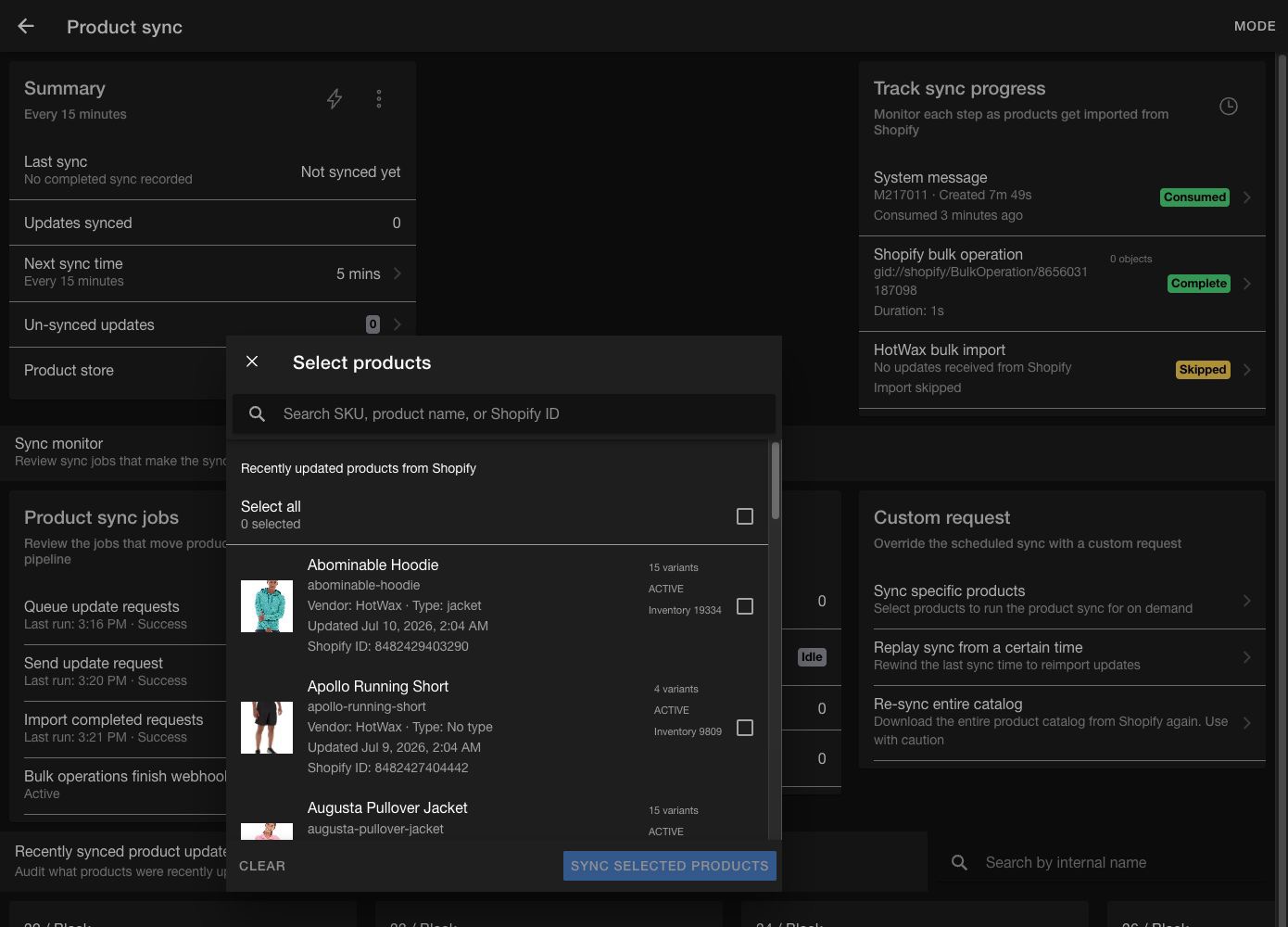This screenshot has width=1288, height=927.
Task: Open Replay sync from a certain time chevron
Action: click(x=1247, y=657)
